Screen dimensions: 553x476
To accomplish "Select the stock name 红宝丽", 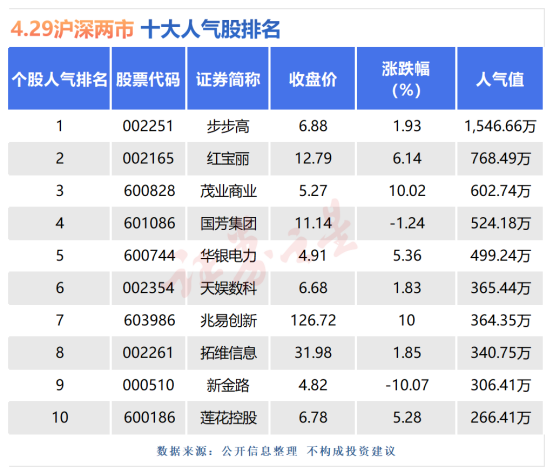I will [228, 159].
